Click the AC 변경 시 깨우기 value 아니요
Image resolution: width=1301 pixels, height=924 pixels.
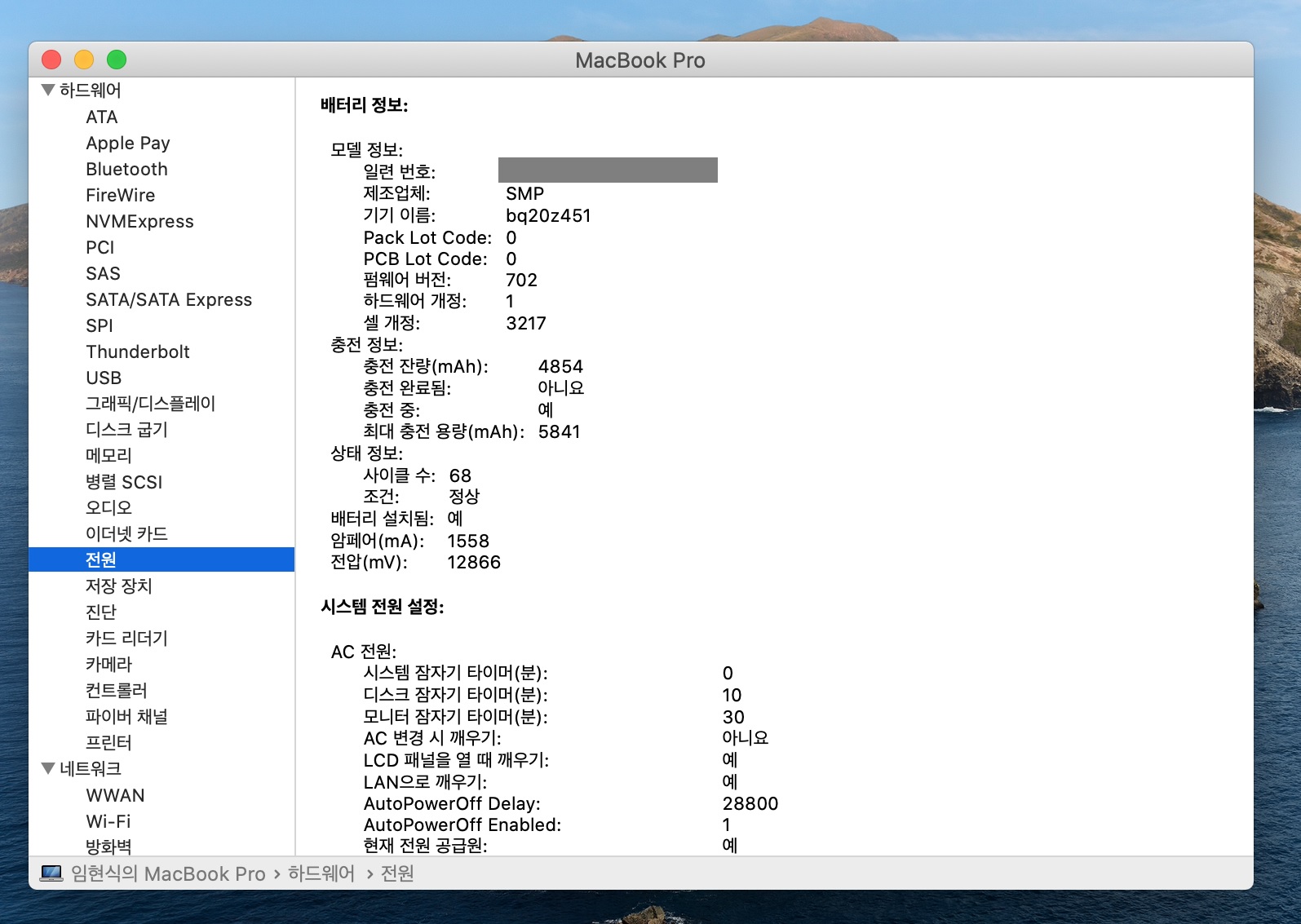[746, 737]
